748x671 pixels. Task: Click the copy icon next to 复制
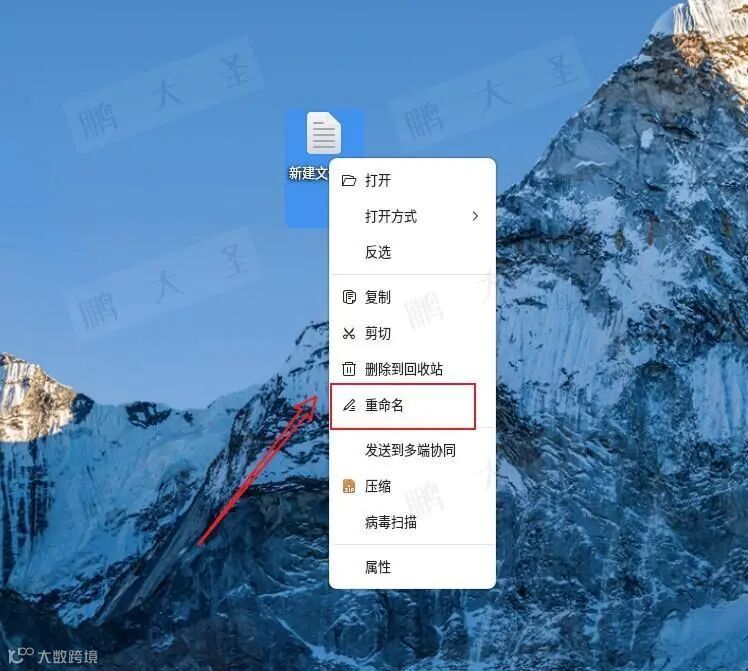(349, 297)
